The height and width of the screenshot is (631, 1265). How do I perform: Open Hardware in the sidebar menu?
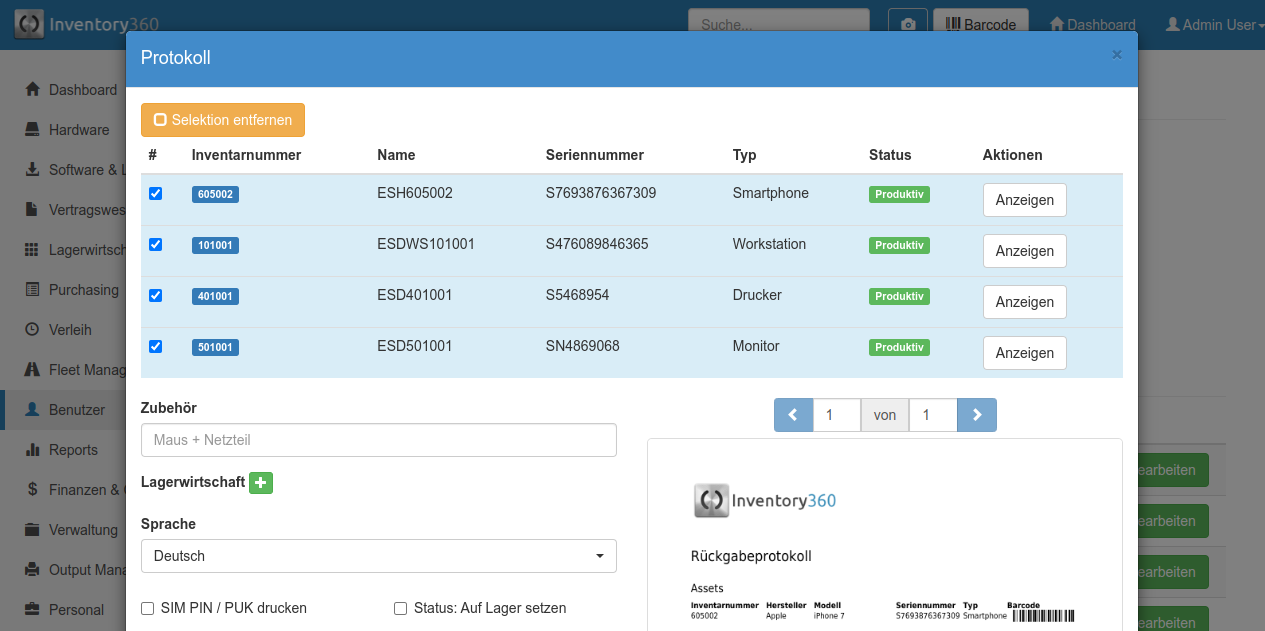tap(79, 130)
